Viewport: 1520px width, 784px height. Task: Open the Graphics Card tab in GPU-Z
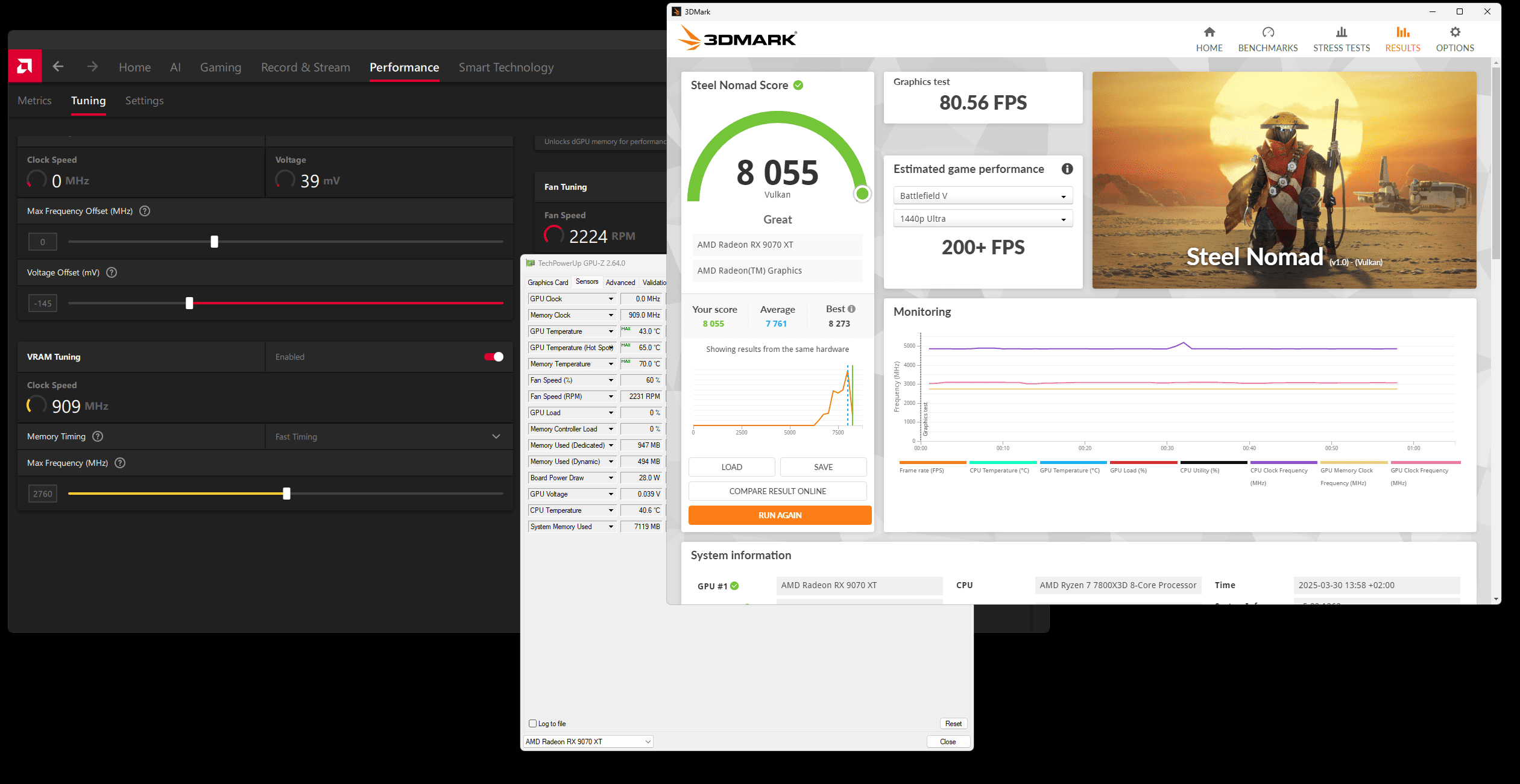point(547,283)
